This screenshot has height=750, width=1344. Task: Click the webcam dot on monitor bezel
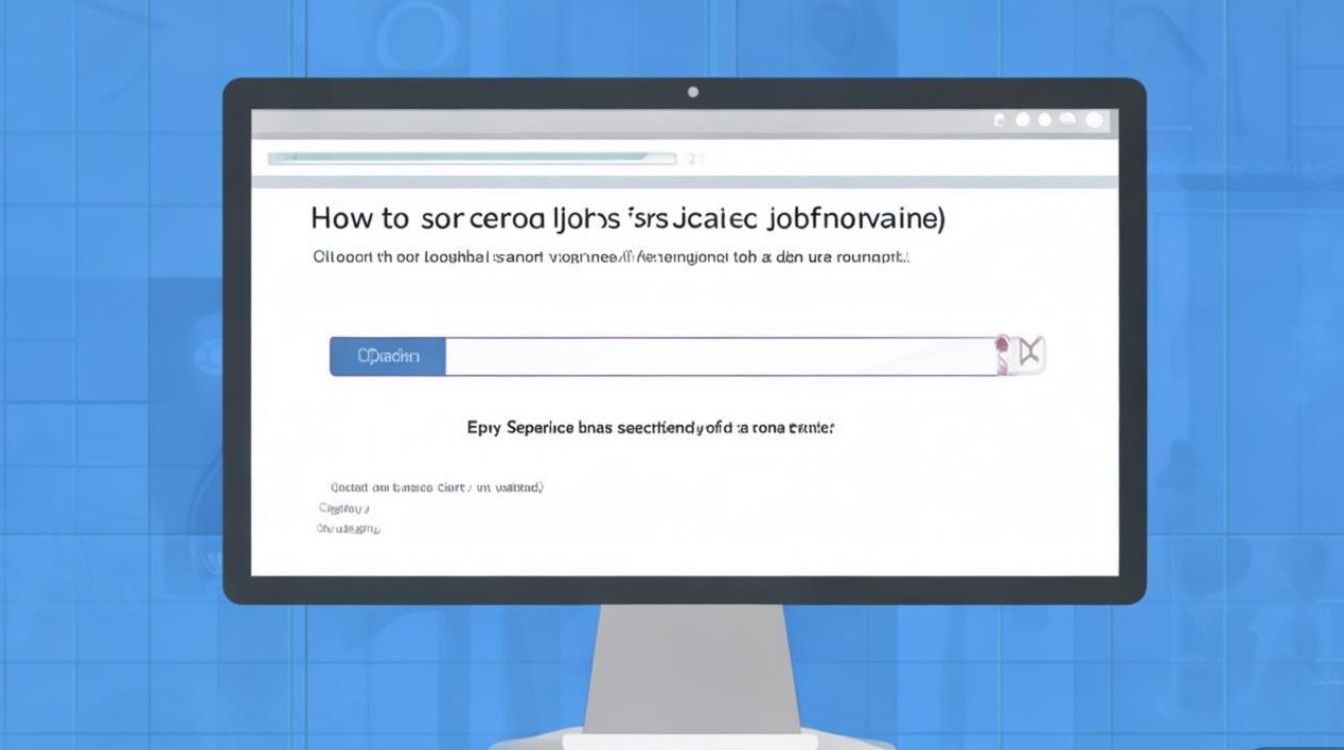692,92
